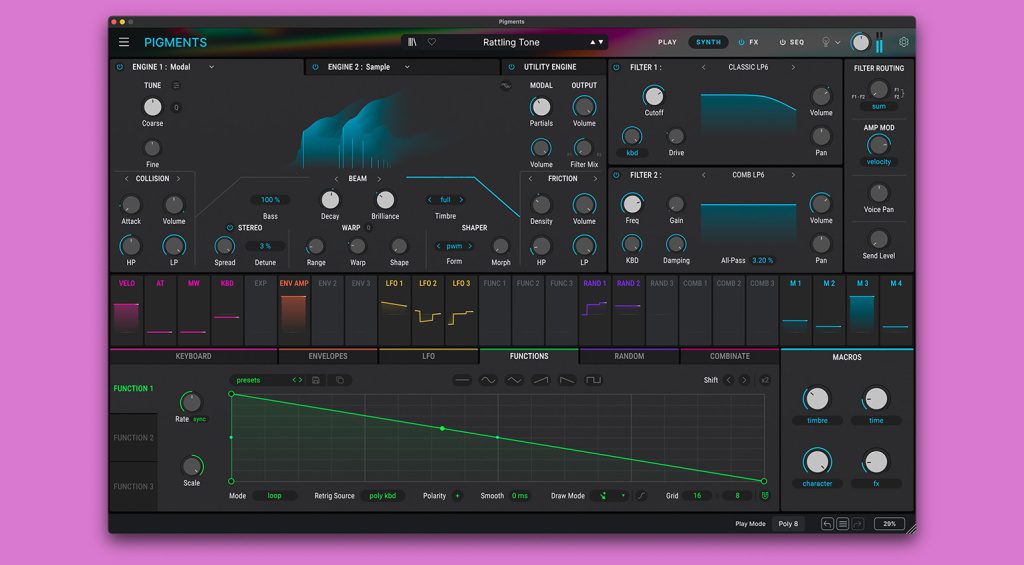1024x565 pixels.
Task: Shift the function right
Action: tap(744, 380)
